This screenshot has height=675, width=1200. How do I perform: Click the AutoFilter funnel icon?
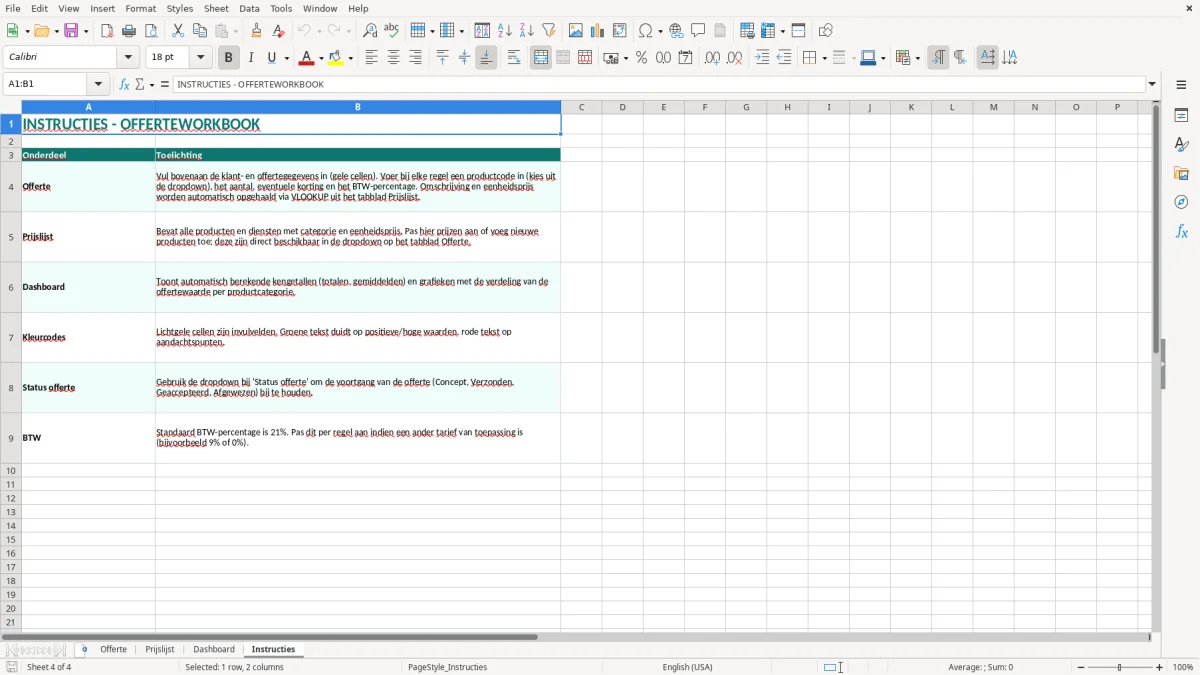549,31
